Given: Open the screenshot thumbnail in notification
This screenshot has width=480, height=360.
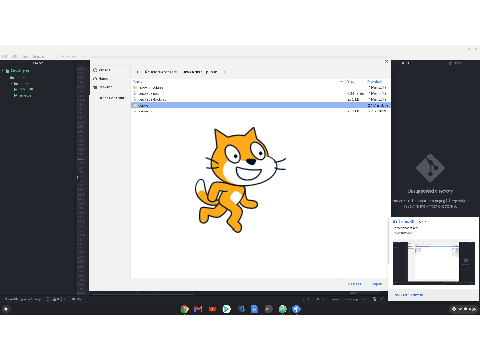Looking at the screenshot, I should click(x=434, y=263).
